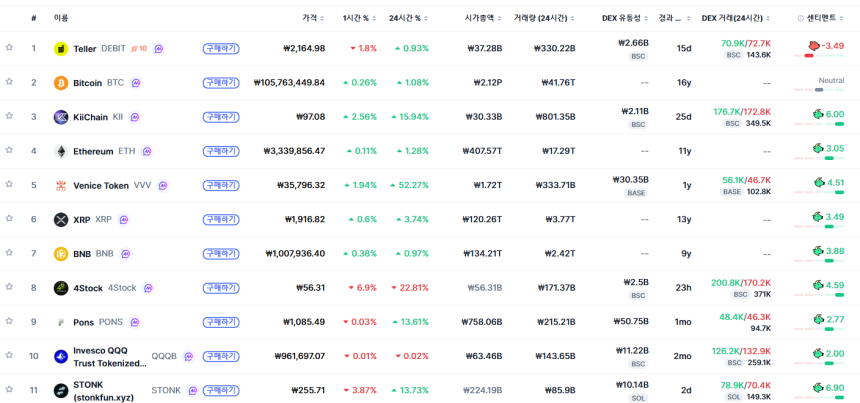Open KiiChain logo icon
This screenshot has width=860, height=403.
click(61, 117)
